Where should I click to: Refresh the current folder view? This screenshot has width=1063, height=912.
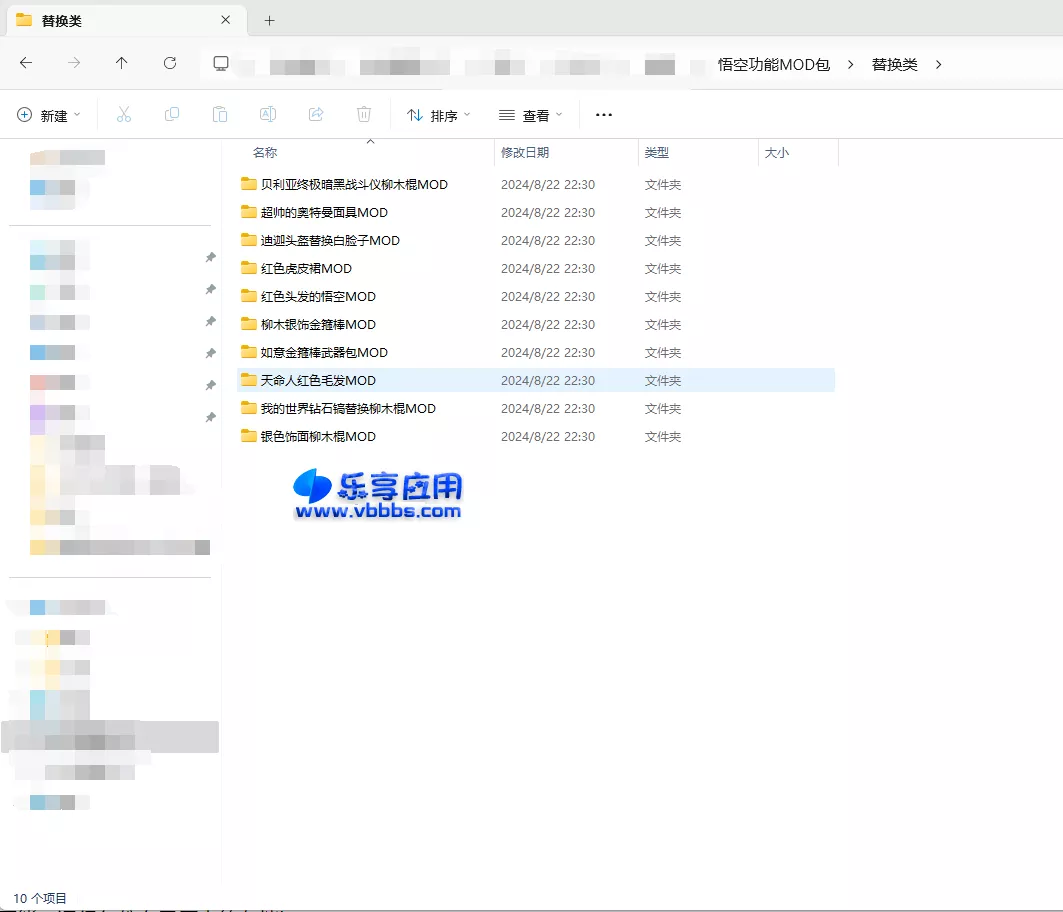pyautogui.click(x=170, y=63)
